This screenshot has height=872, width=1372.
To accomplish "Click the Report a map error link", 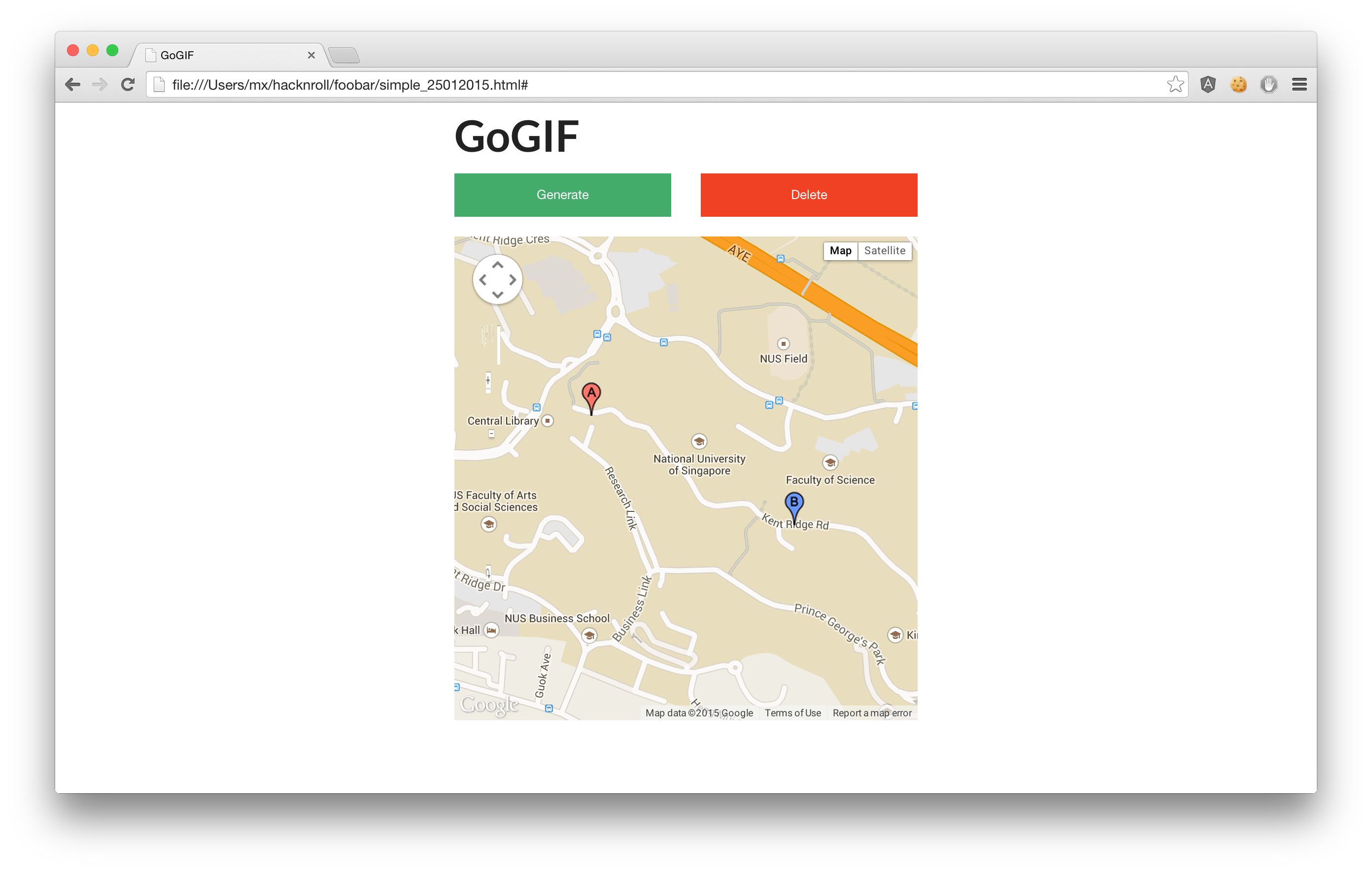I will (872, 713).
